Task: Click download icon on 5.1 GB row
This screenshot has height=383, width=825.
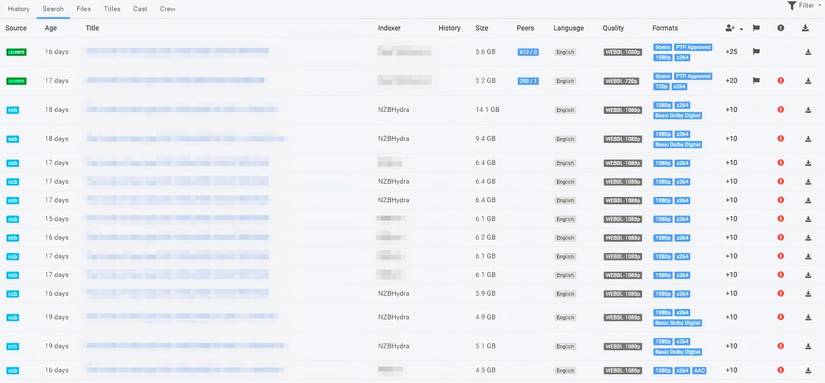Action: (808, 346)
